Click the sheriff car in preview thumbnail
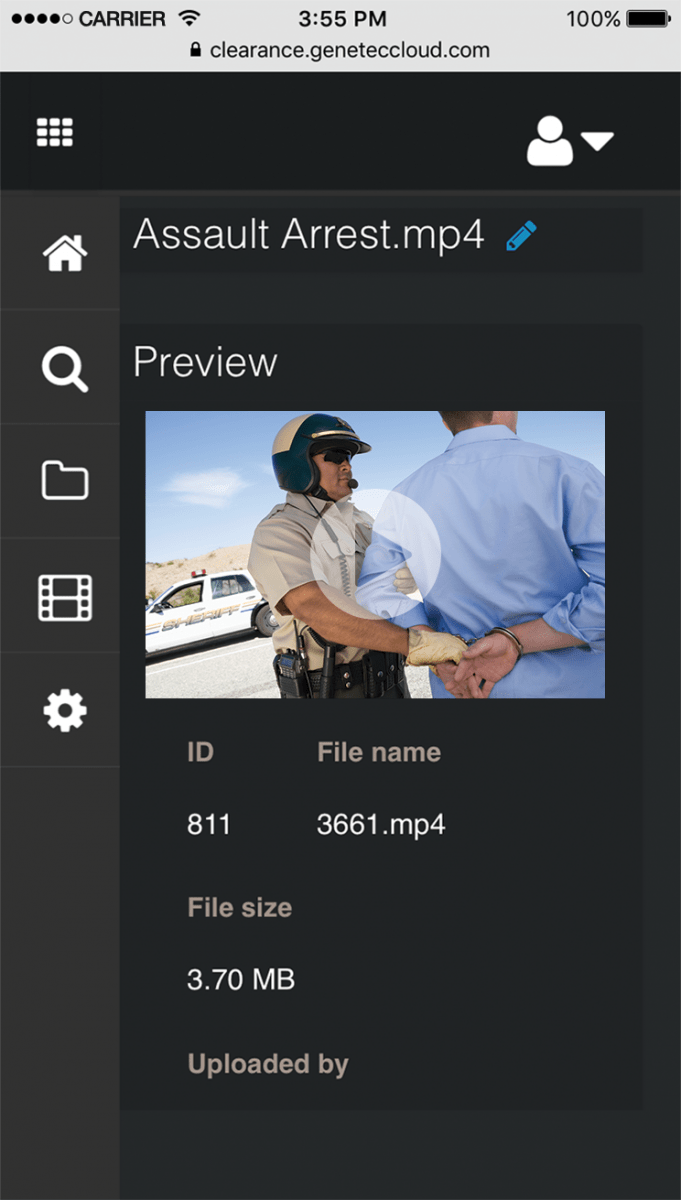 click(x=205, y=610)
